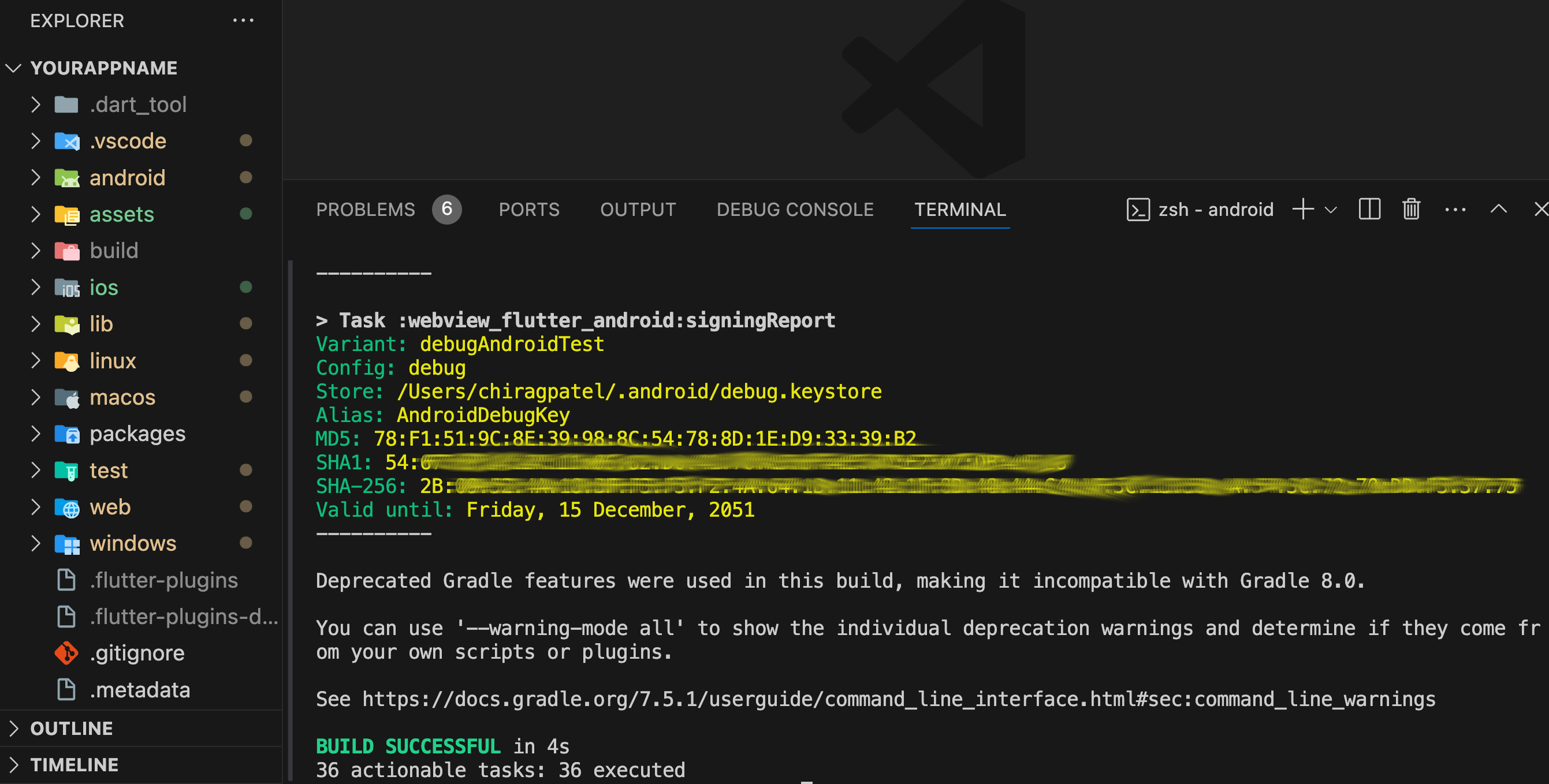The image size is (1549, 784).
Task: Open the OUTPUT tab
Action: [638, 209]
